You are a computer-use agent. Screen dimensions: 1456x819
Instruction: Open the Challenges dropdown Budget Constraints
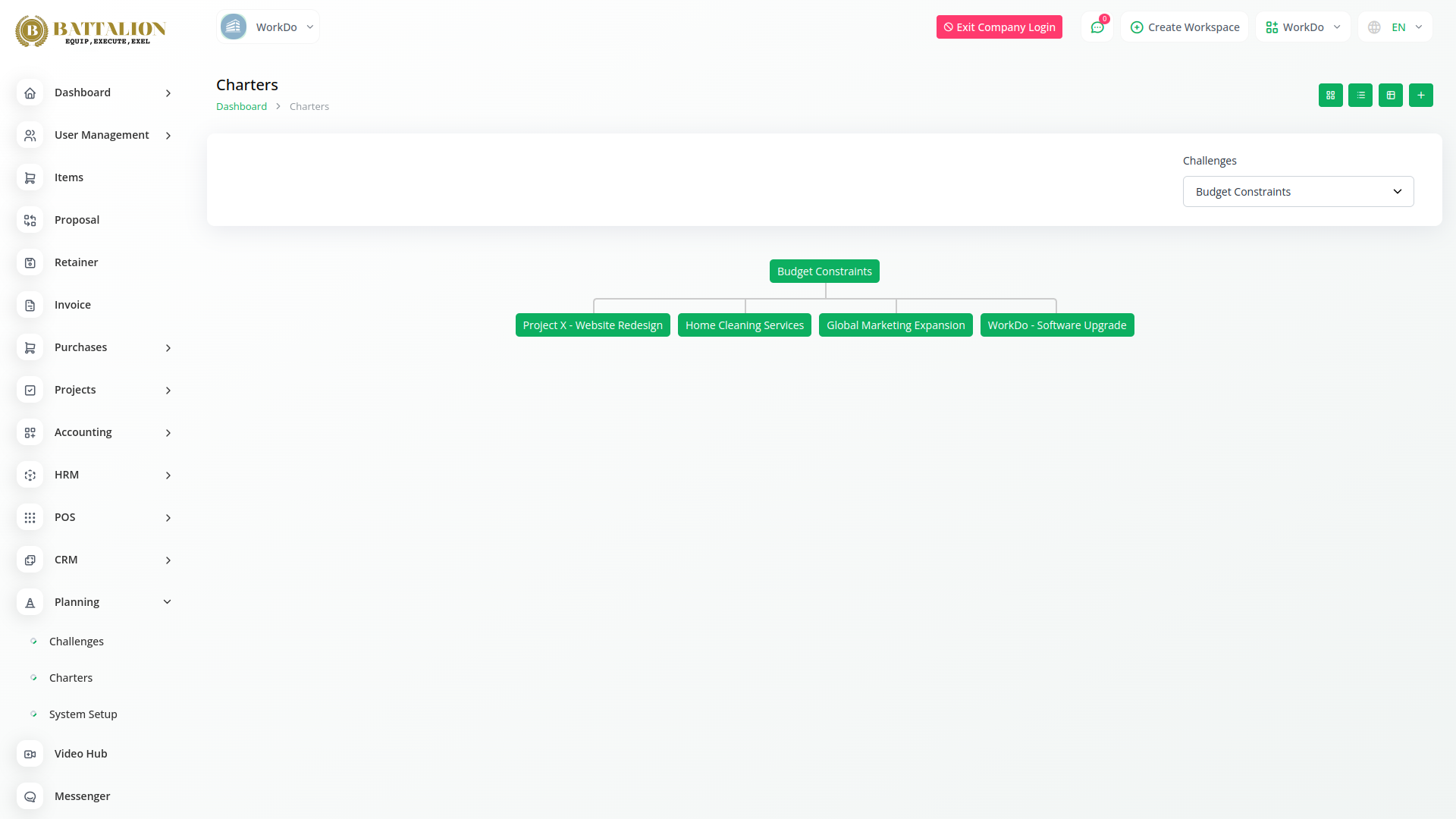coord(1298,192)
